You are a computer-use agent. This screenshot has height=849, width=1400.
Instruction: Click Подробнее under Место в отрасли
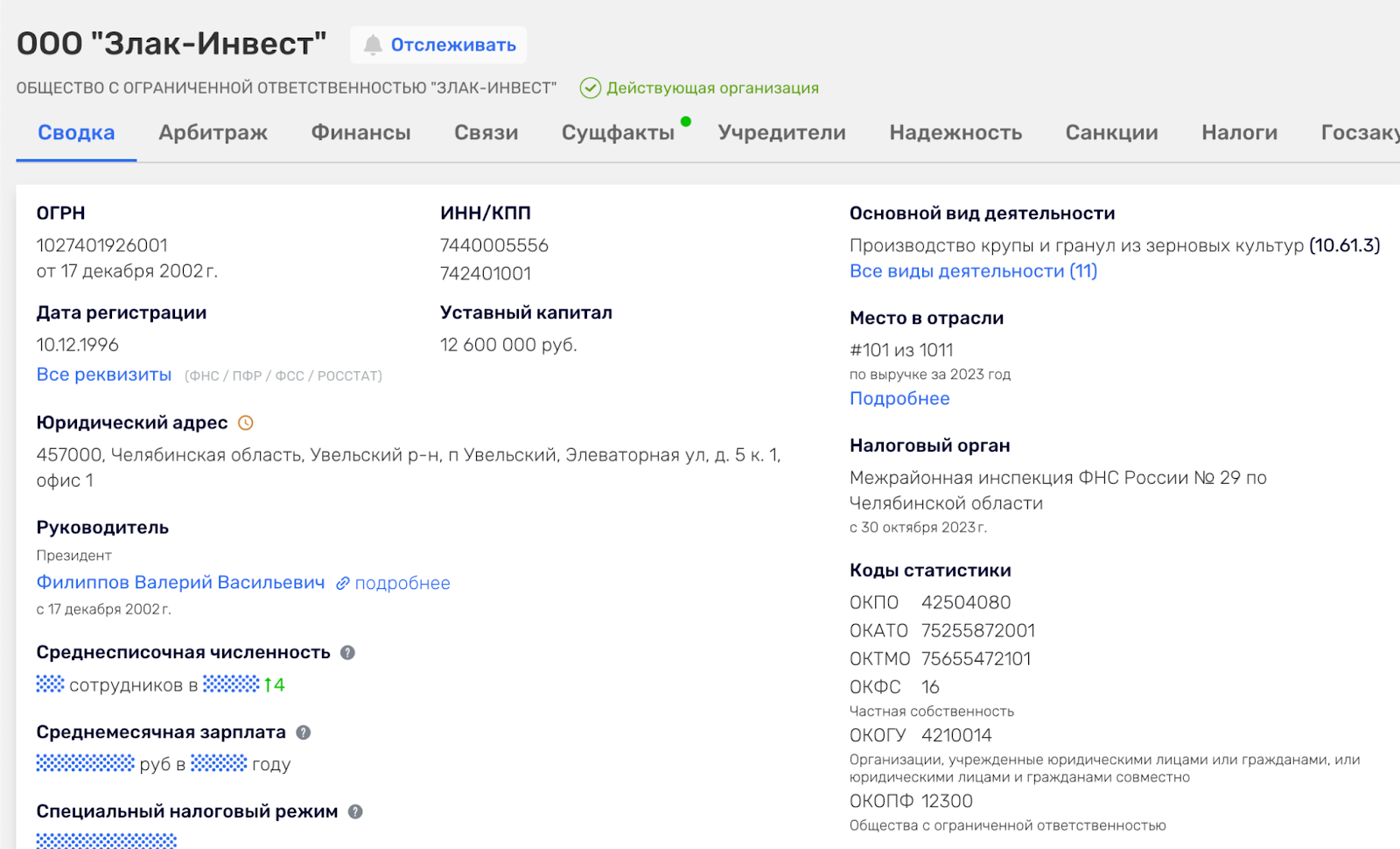(899, 398)
